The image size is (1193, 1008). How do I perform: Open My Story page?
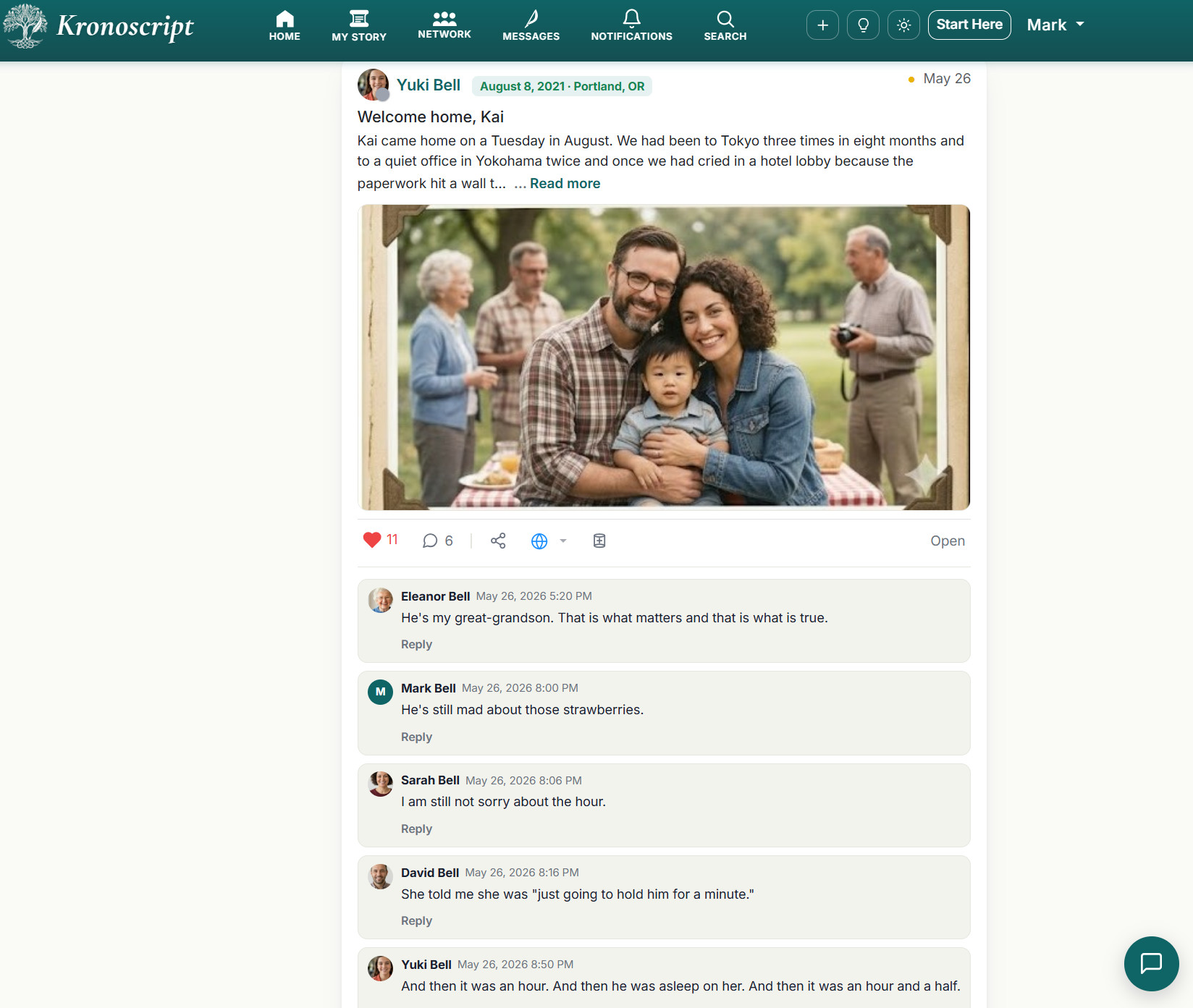[359, 26]
